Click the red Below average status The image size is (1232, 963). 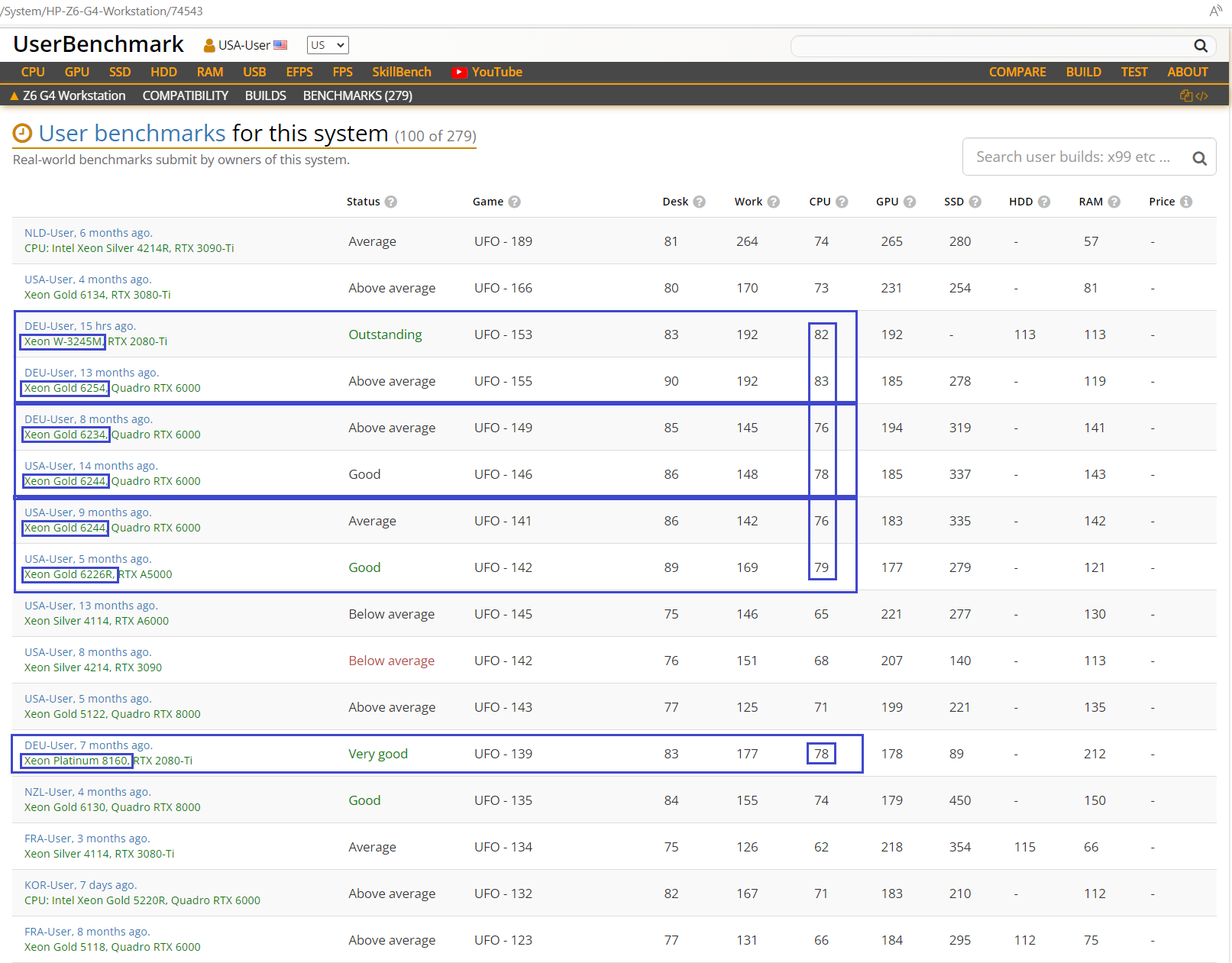[392, 661]
